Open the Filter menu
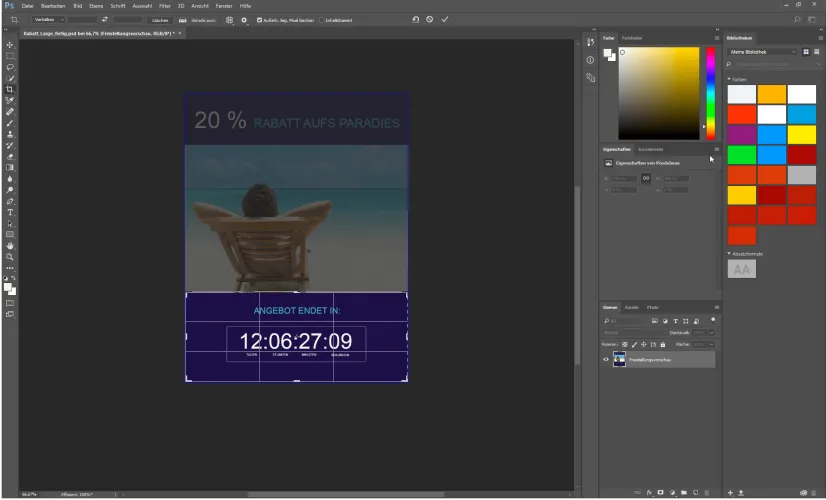Viewport: 826px width, 500px height. pyautogui.click(x=165, y=6)
